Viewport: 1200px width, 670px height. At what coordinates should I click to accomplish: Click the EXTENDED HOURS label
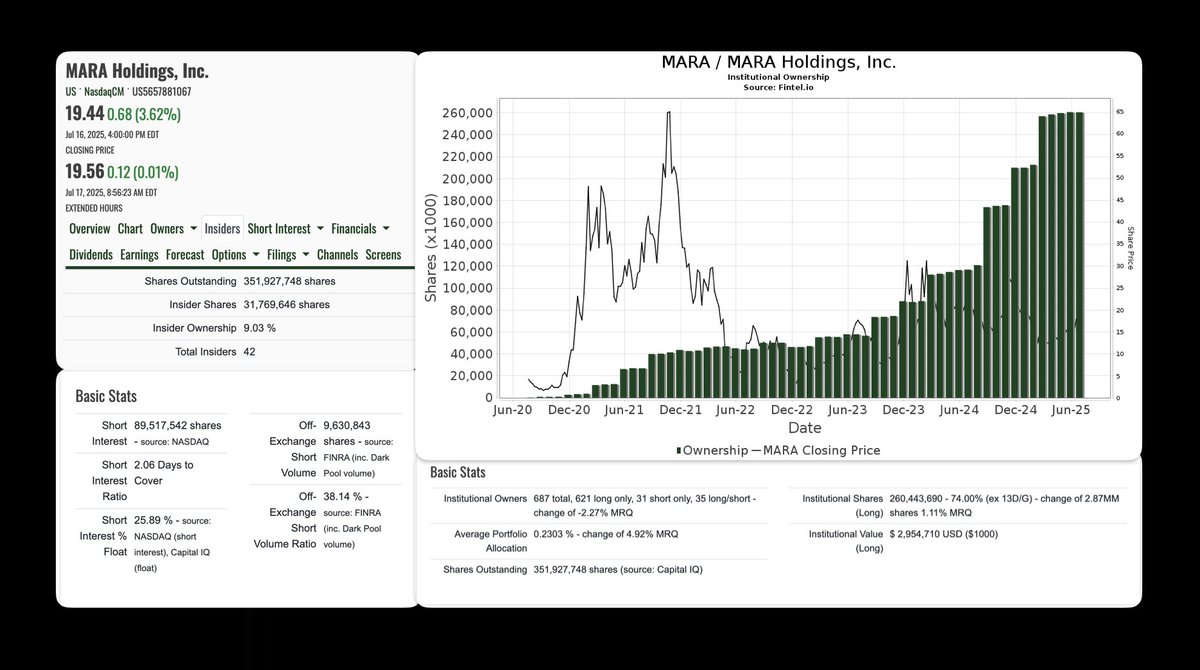pos(93,207)
